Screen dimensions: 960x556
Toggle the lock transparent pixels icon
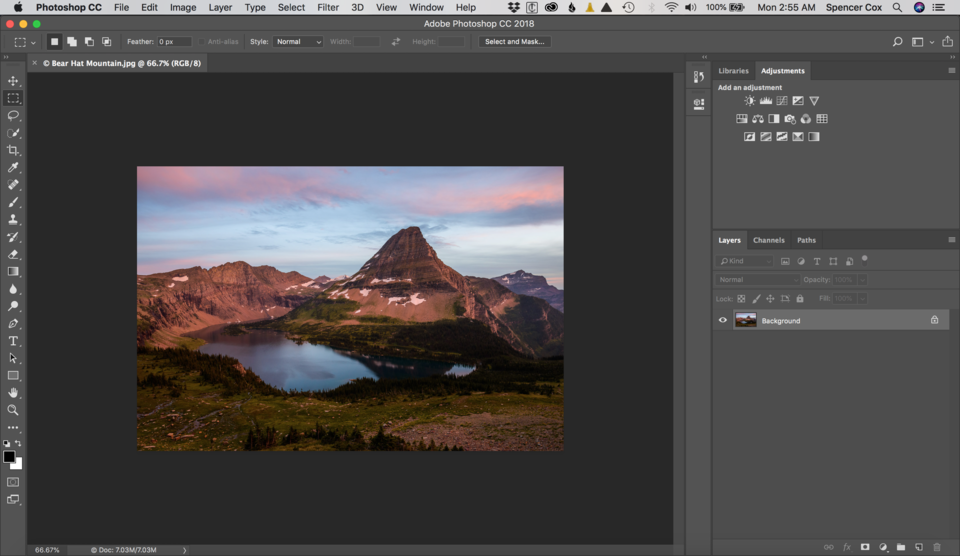[741, 299]
